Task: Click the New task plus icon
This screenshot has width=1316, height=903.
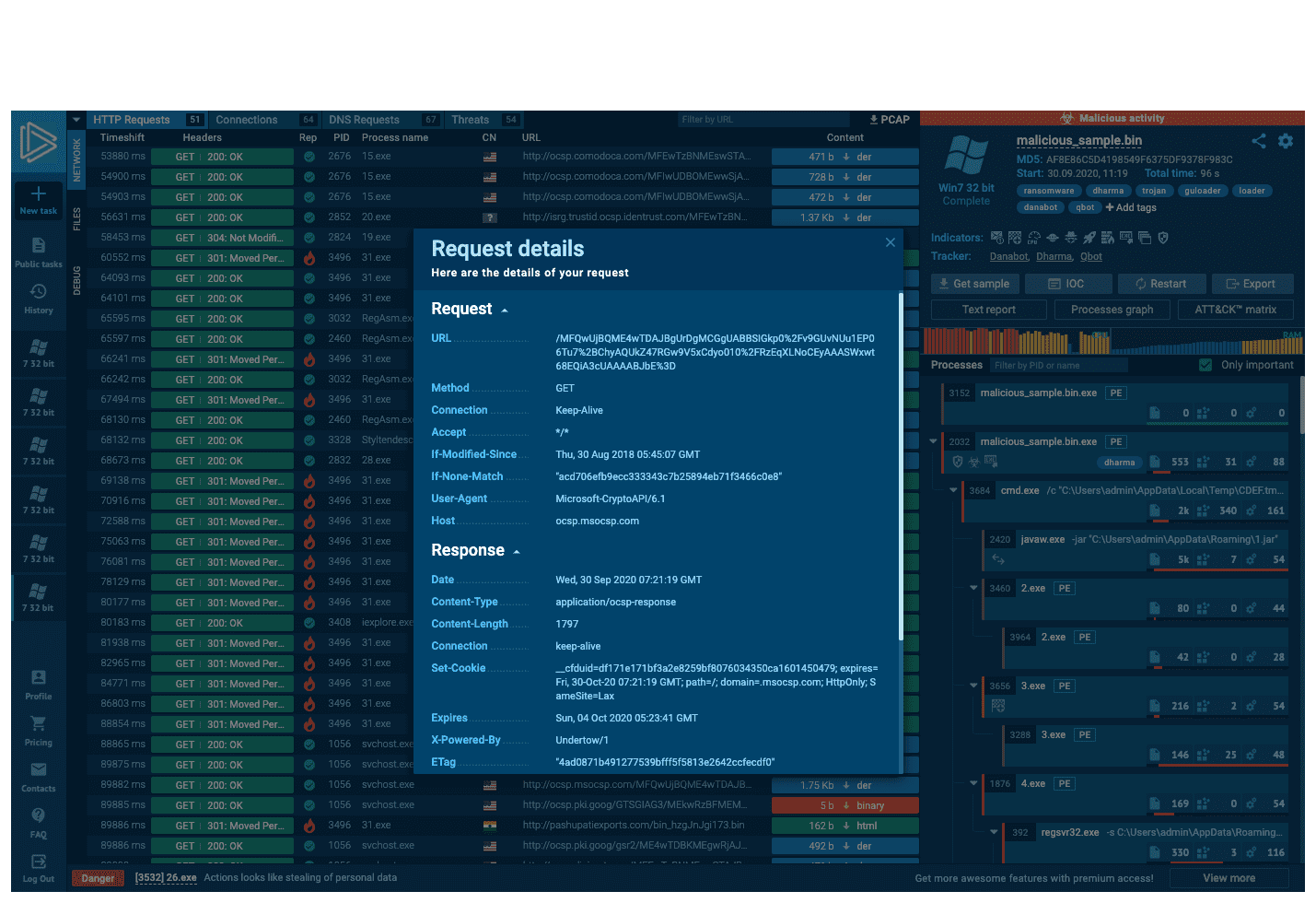Action: coord(39,193)
